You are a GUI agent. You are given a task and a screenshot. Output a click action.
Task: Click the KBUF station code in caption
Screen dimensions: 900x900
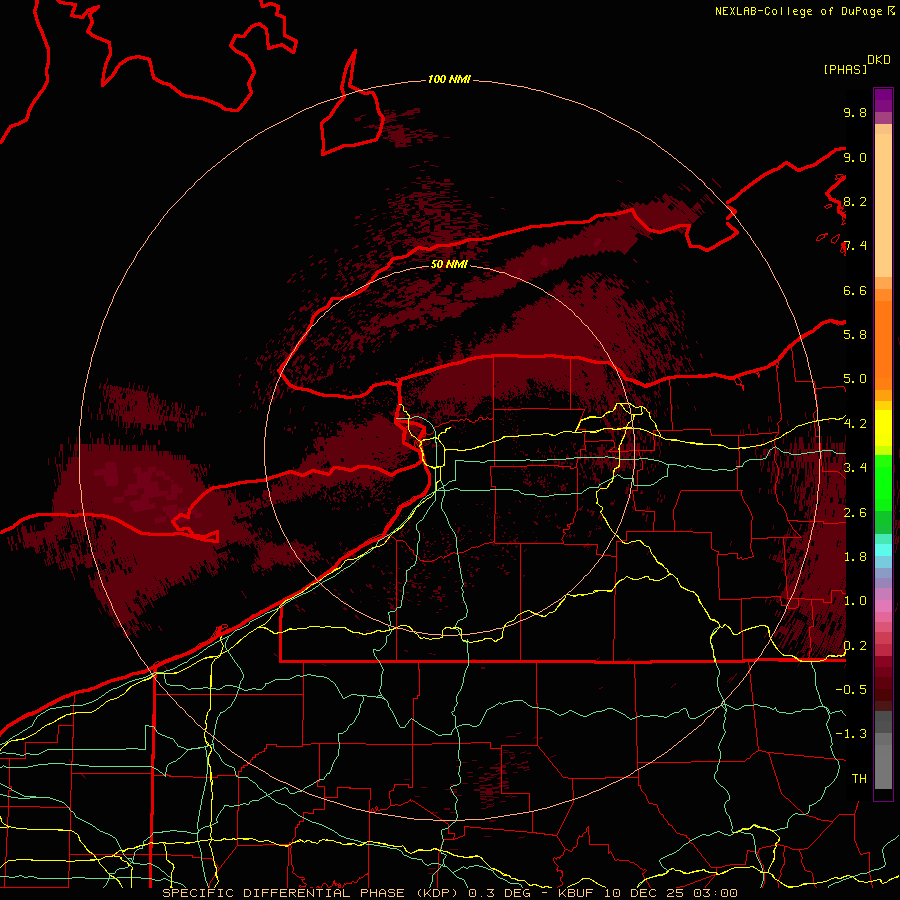click(576, 893)
